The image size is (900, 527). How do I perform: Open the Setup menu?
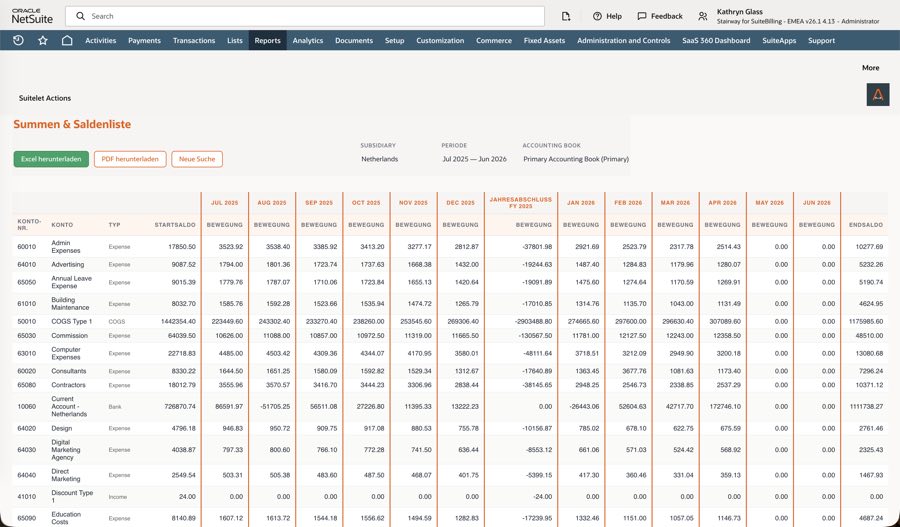[x=394, y=41]
